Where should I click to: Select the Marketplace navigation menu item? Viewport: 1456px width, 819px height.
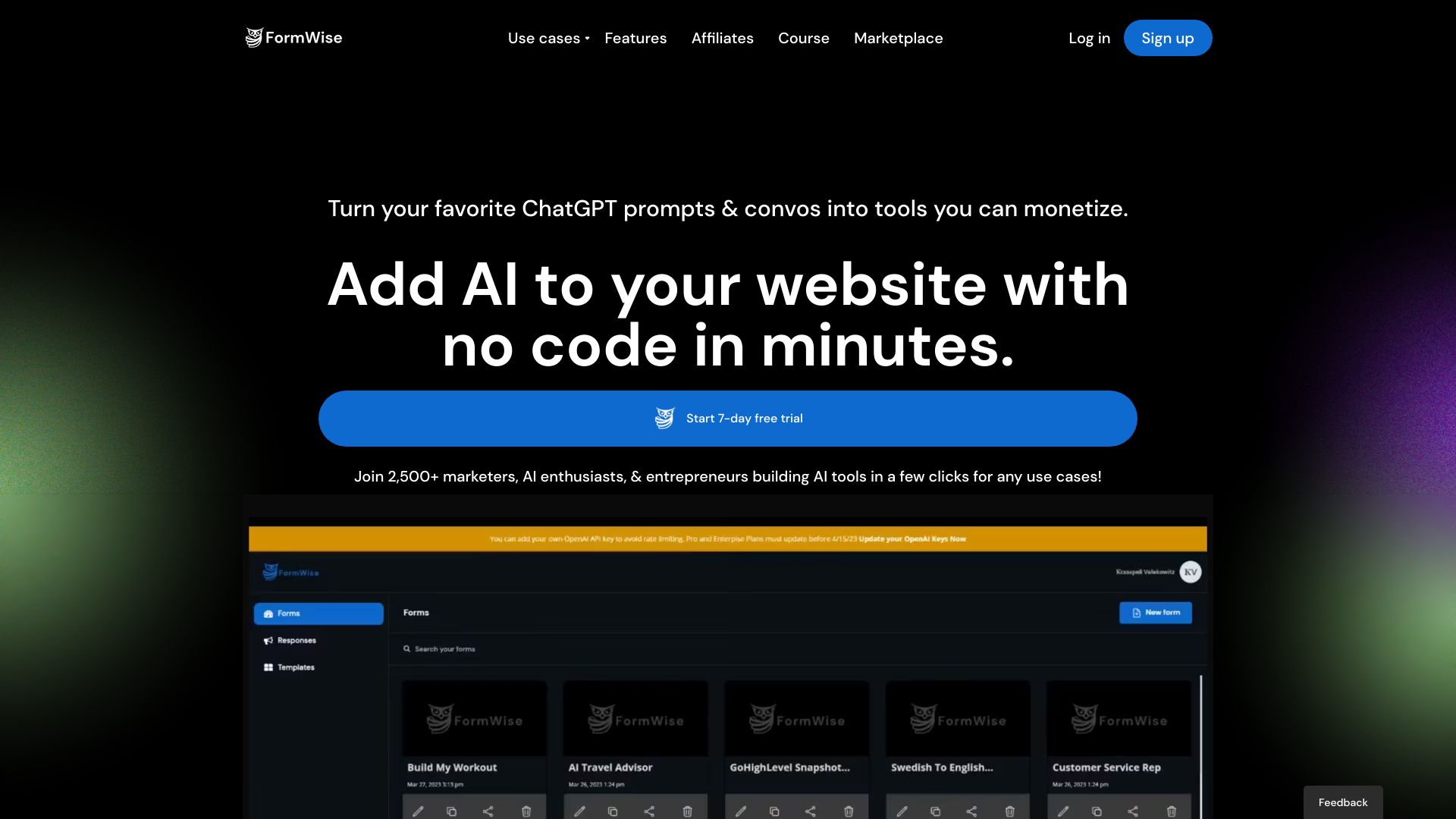tap(898, 38)
